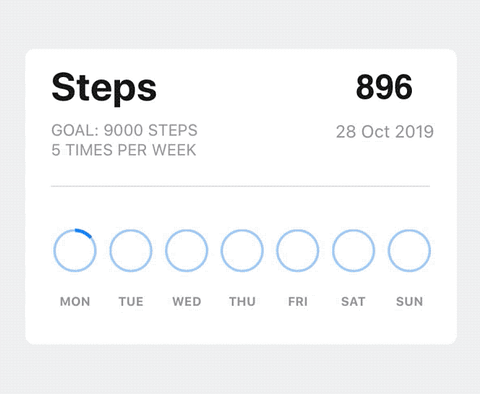Tap the 896 step count
Screen dimensions: 480x394
click(384, 87)
